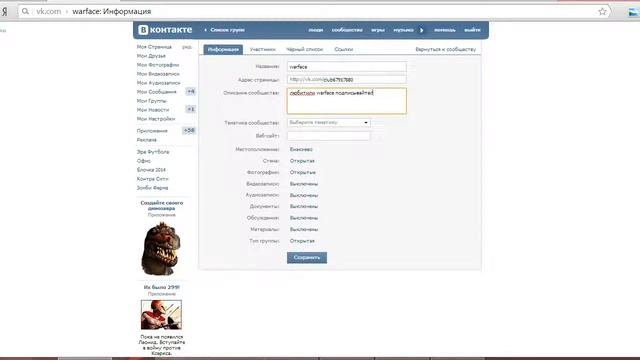The height and width of the screenshot is (360, 640).
Task: Switch to the Участники tab
Action: (x=262, y=49)
